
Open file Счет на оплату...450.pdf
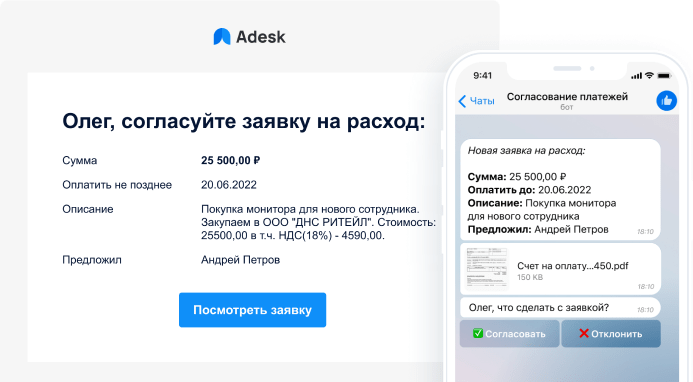coord(573,266)
